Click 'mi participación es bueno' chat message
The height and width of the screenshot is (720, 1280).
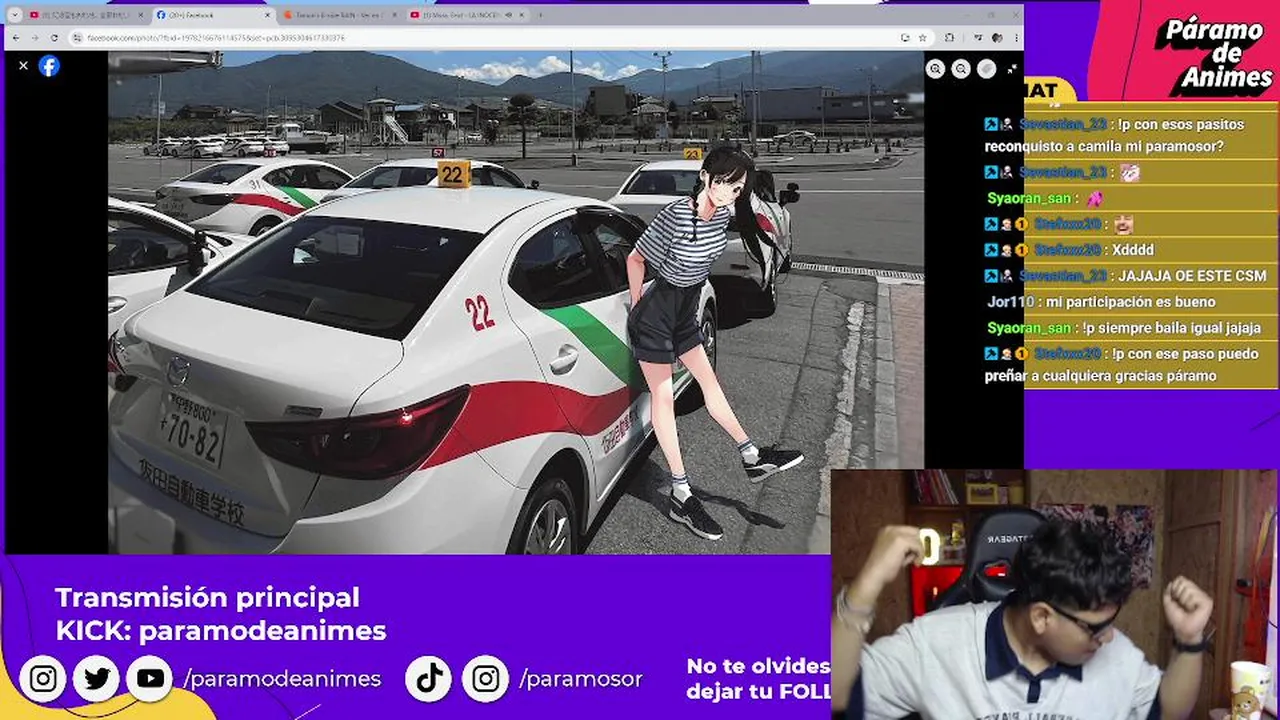click(x=1131, y=302)
